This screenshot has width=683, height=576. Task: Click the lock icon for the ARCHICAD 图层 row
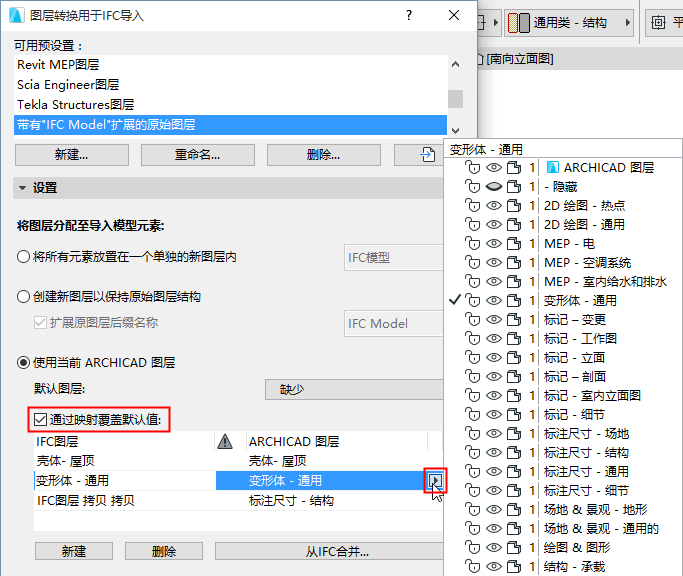[x=472, y=167]
